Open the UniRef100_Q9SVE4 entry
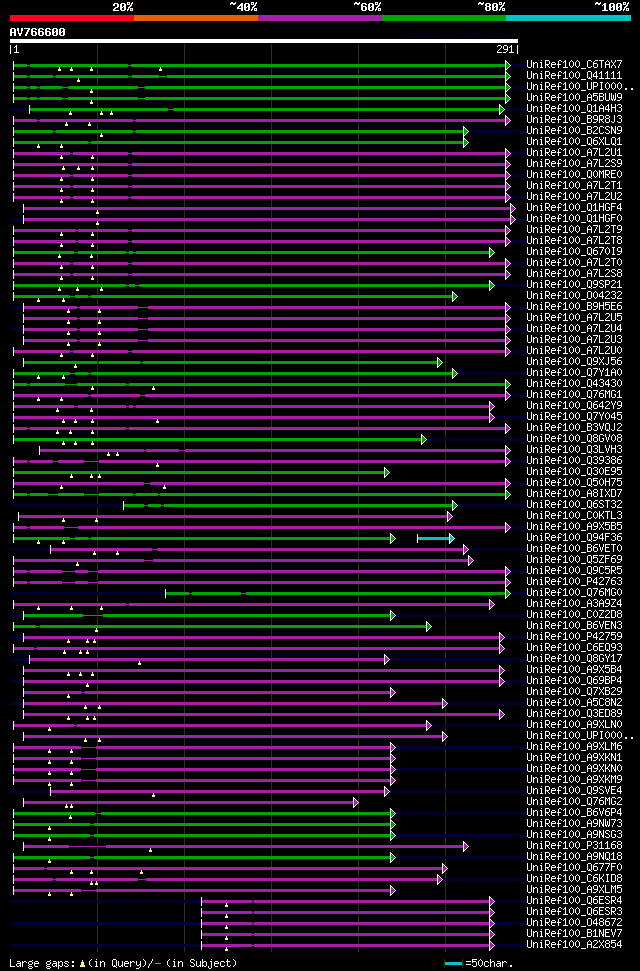Screen dimensions: 640x971 (574, 791)
